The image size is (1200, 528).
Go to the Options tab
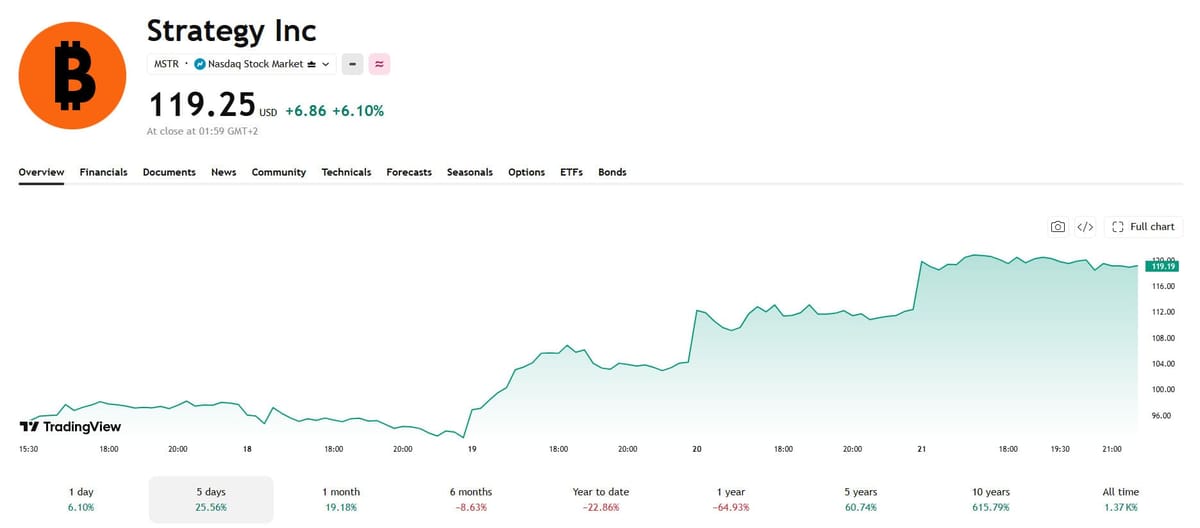click(x=526, y=172)
